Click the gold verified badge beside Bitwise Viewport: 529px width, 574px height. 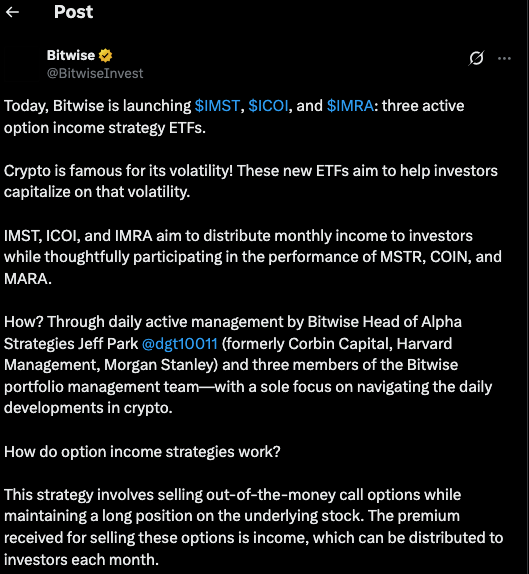(x=105, y=55)
